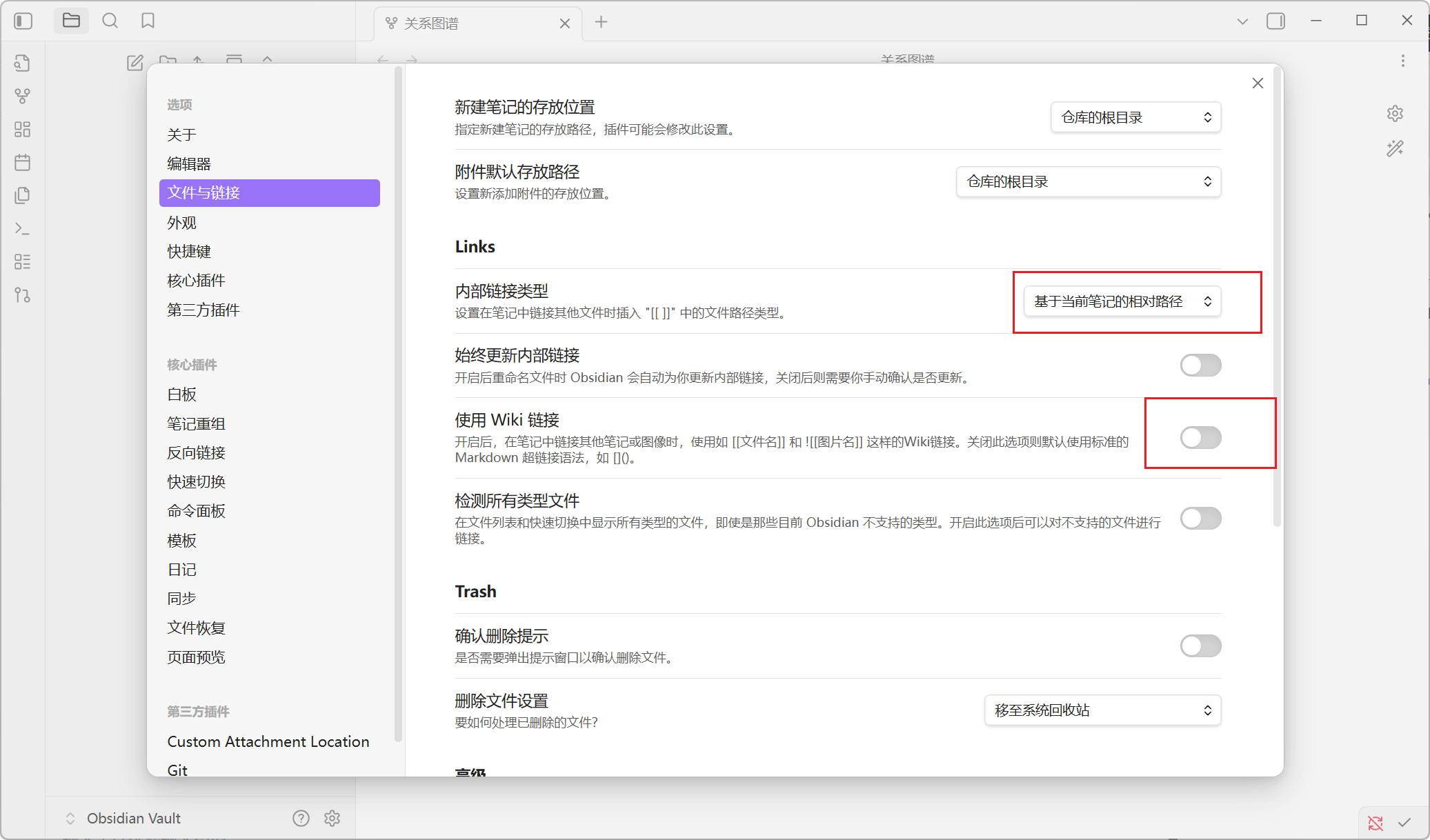Click the search icon in sidebar header

[110, 21]
